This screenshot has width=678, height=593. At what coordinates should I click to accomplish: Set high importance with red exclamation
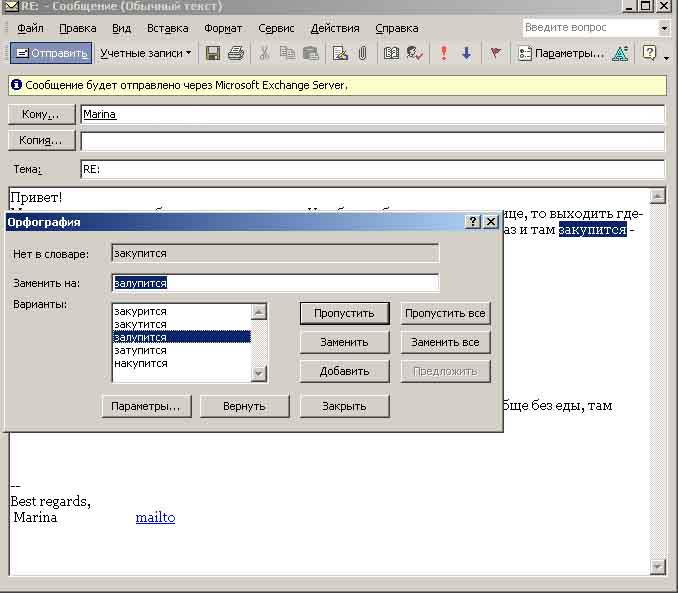[x=444, y=53]
